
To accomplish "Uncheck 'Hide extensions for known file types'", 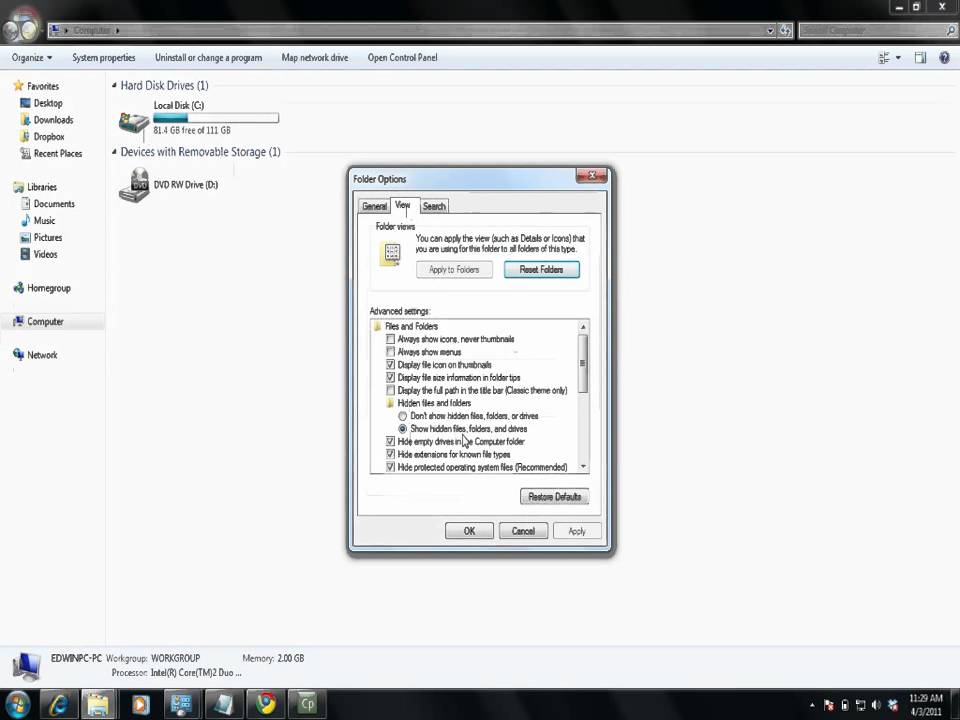I will coord(391,454).
